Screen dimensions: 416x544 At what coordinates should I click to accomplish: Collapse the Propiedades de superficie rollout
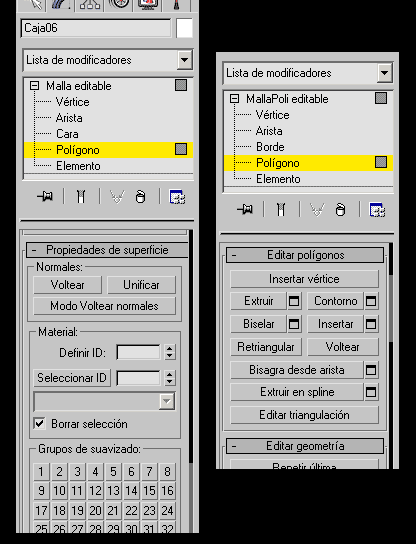107,250
